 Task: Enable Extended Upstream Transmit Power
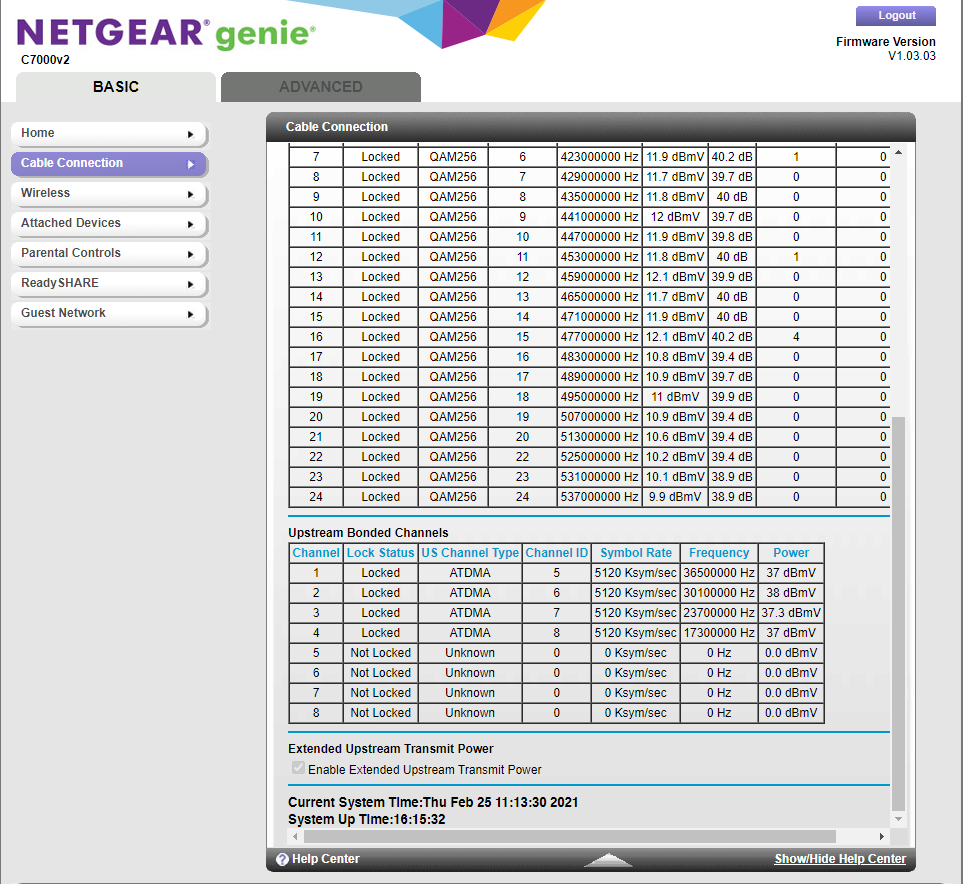(x=297, y=768)
